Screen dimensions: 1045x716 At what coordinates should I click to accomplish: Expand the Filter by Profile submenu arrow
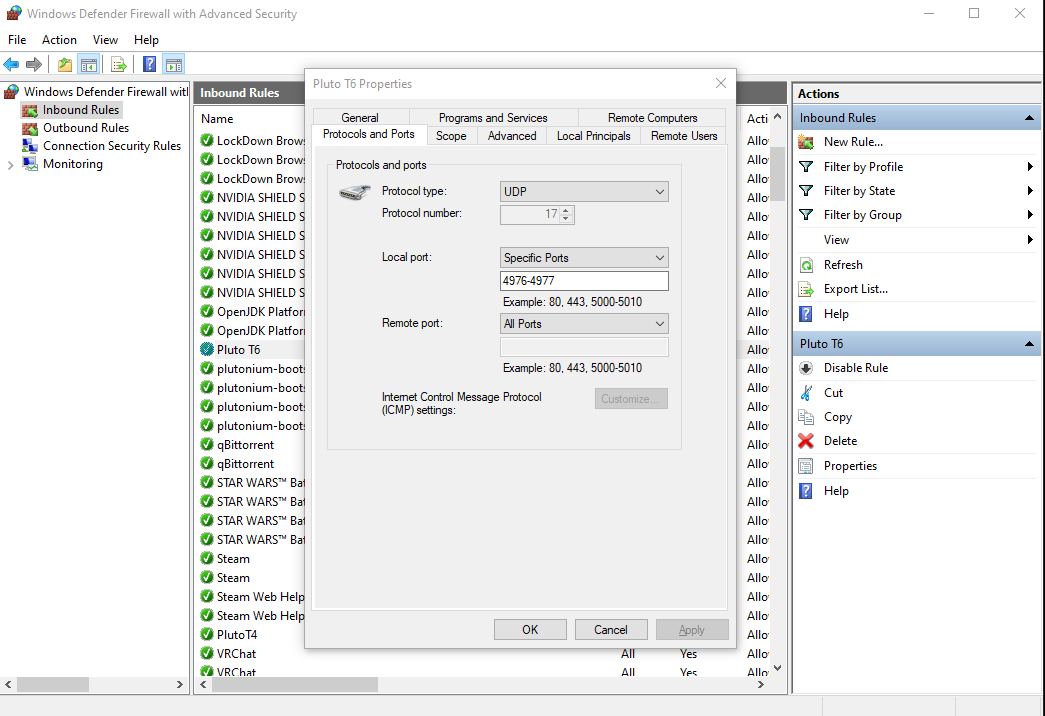(x=1030, y=167)
